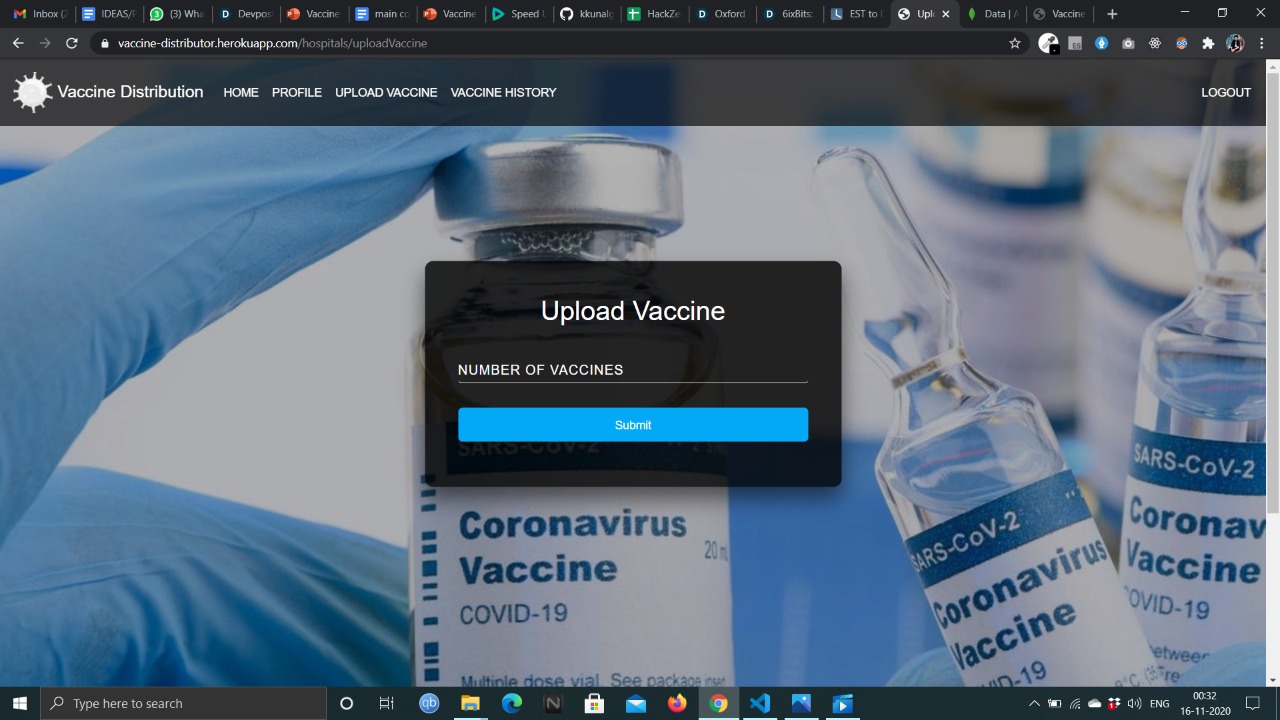This screenshot has height=720, width=1280.
Task: Open the notification action center
Action: tap(1252, 703)
